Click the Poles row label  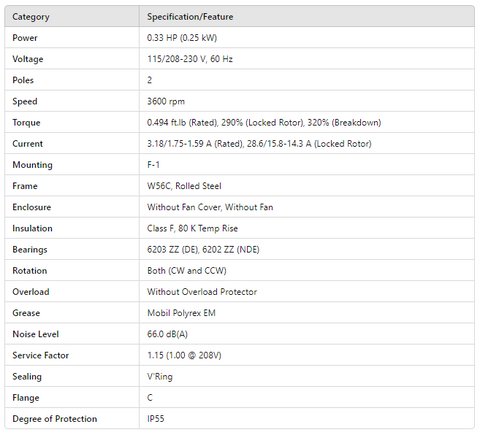23,80
